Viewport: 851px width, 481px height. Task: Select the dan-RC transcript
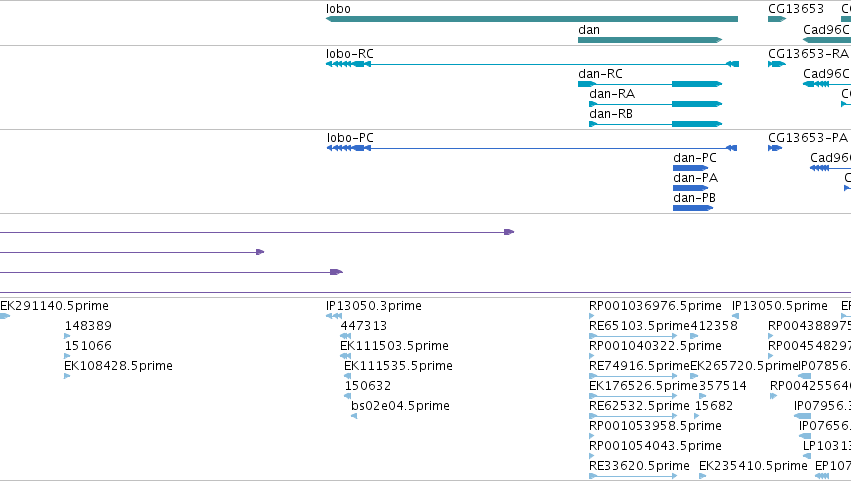click(650, 84)
